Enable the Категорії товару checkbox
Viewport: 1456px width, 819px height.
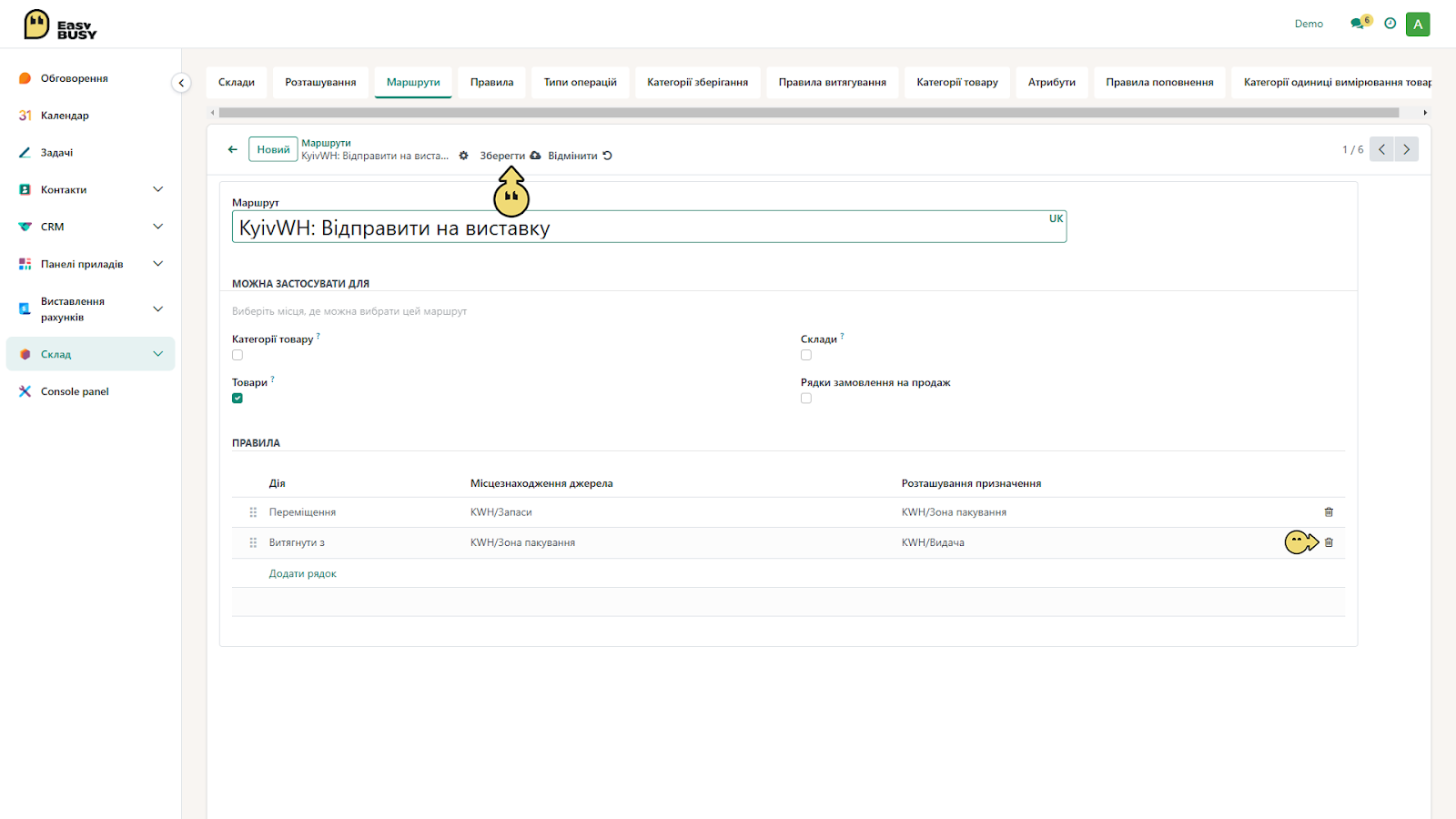coord(238,355)
